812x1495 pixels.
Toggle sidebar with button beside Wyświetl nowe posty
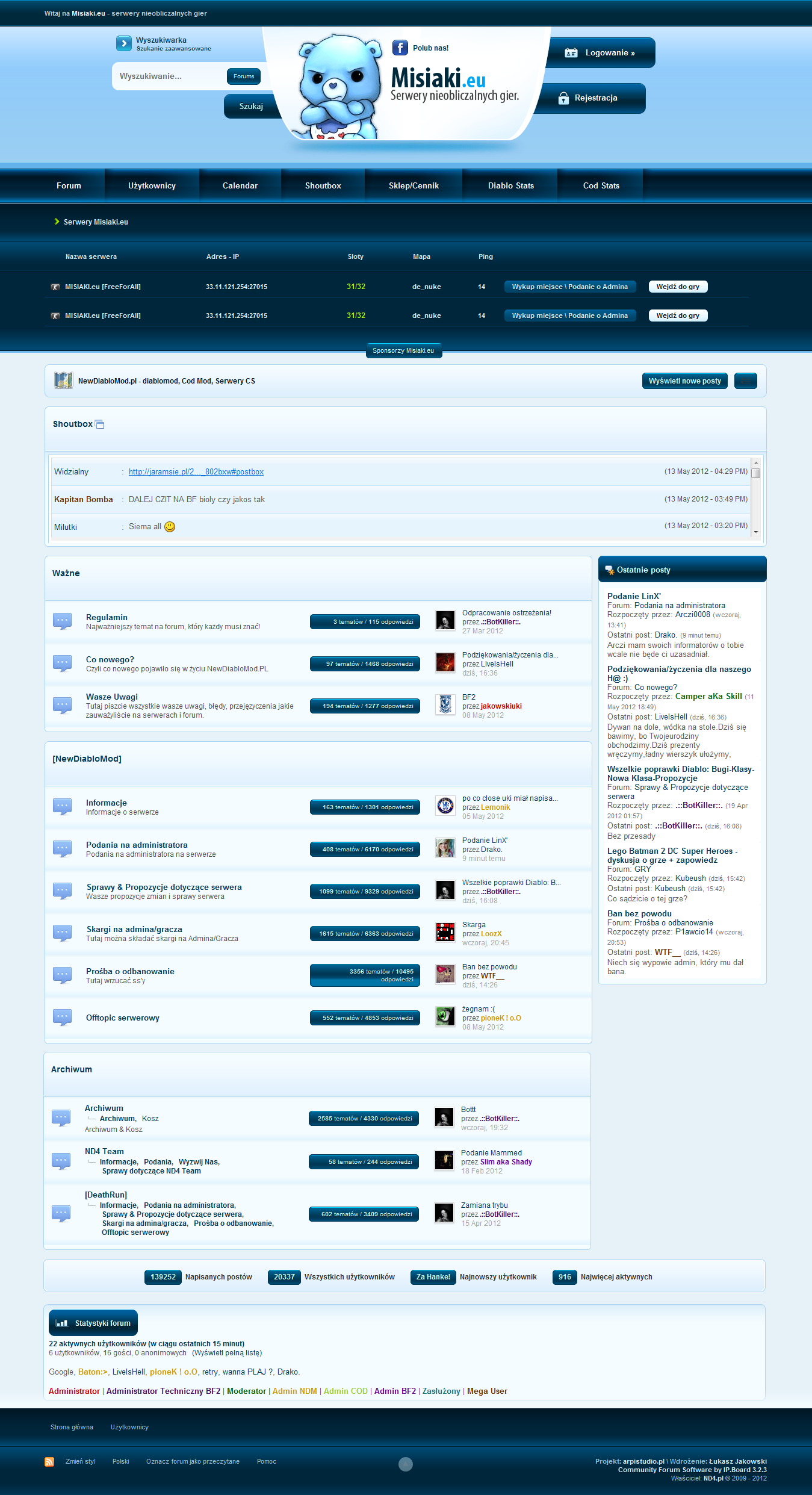746,381
